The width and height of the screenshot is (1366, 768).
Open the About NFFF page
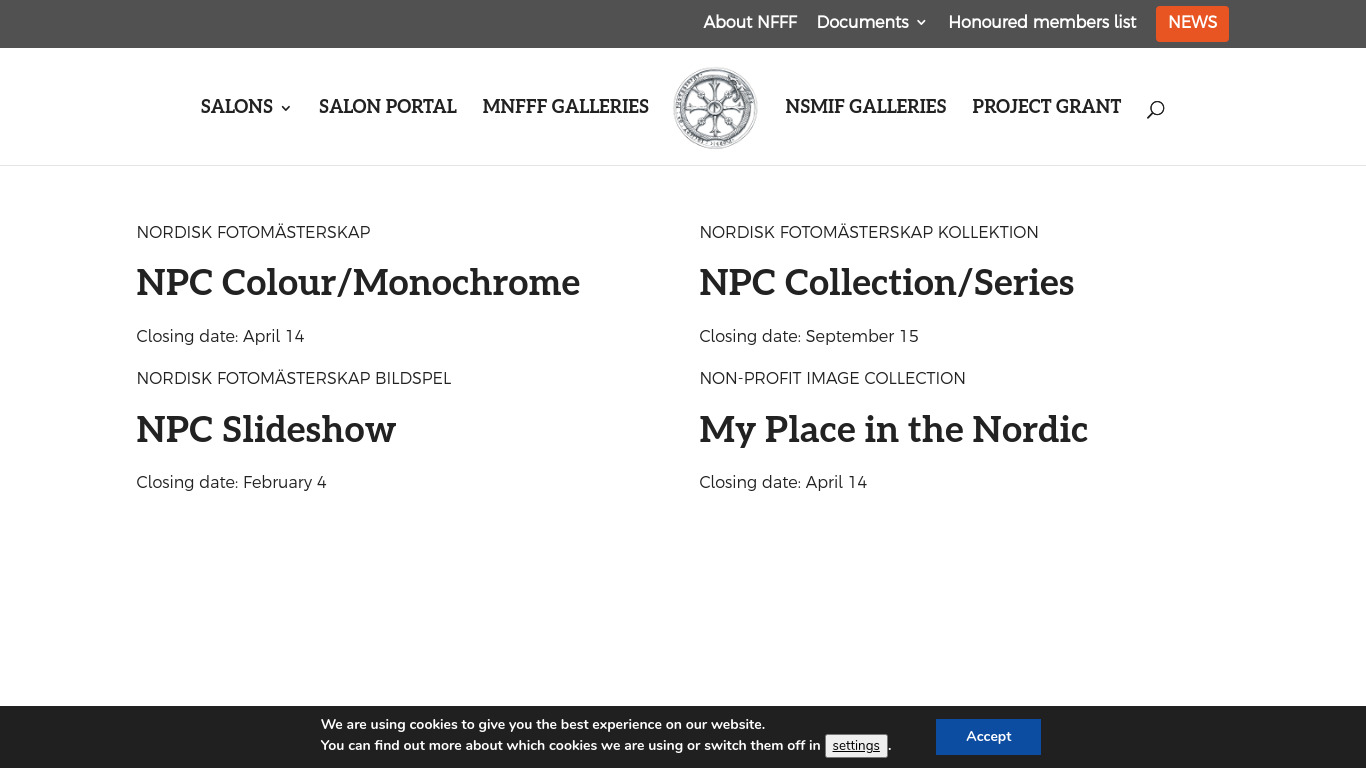click(750, 22)
